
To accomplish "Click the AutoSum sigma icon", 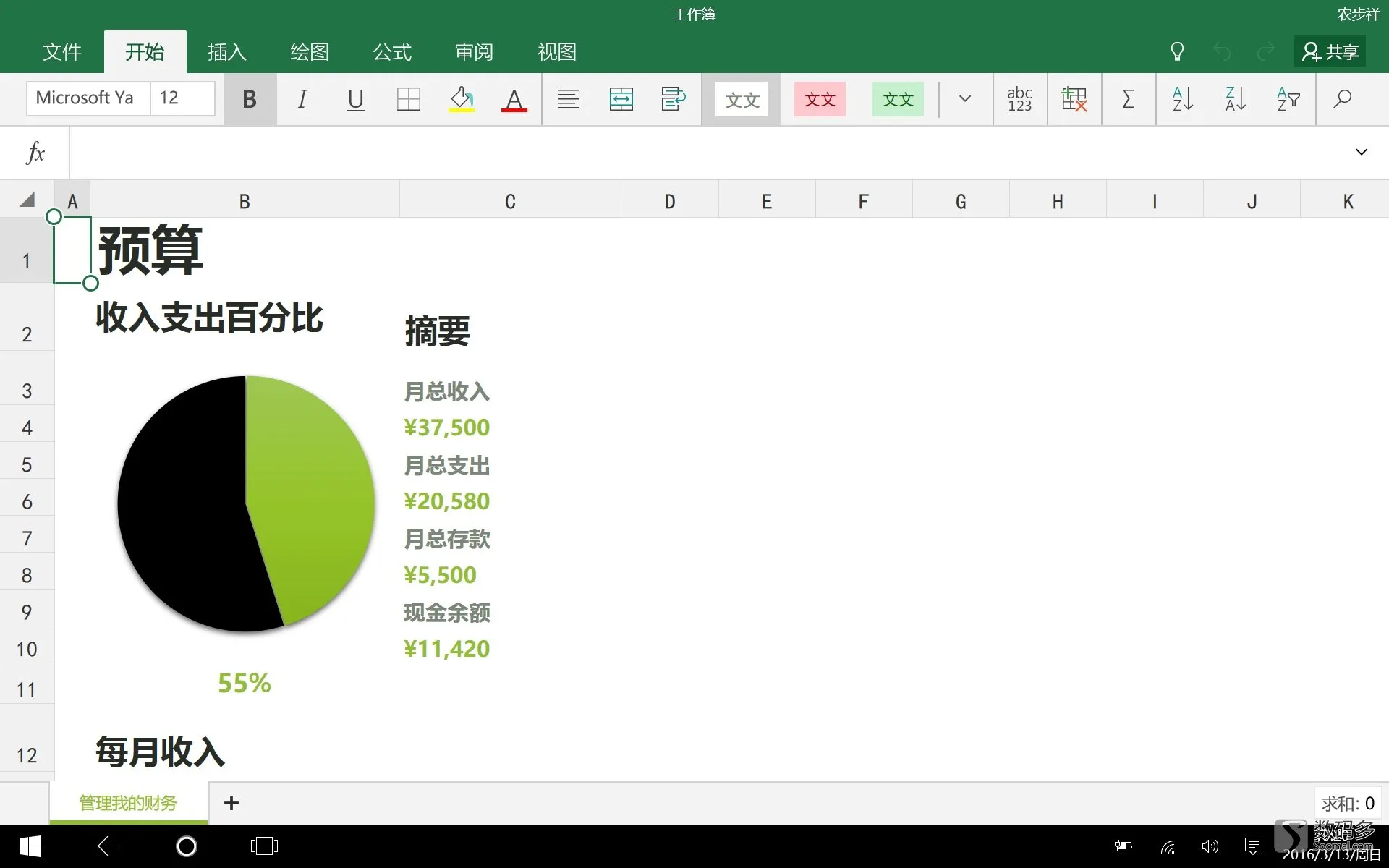I will tap(1128, 99).
